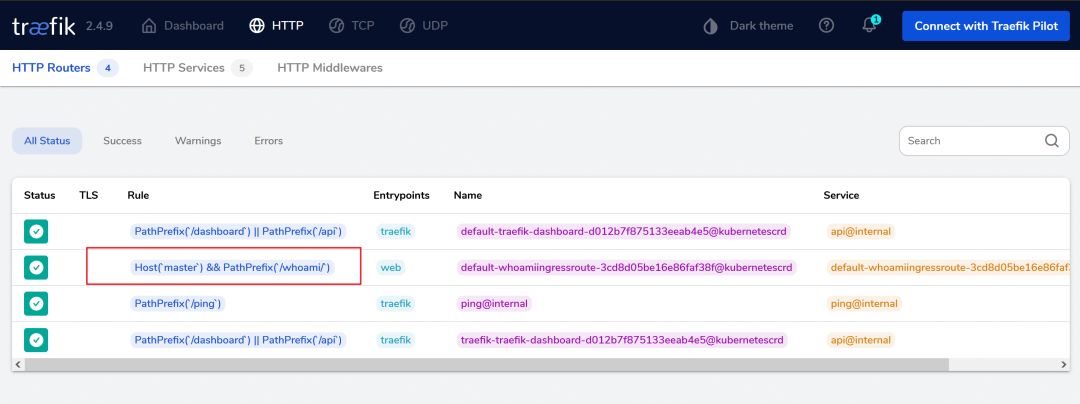Viewport: 1080px width, 404px height.
Task: Click the default-whoamiingressroute service tag
Action: coord(949,268)
